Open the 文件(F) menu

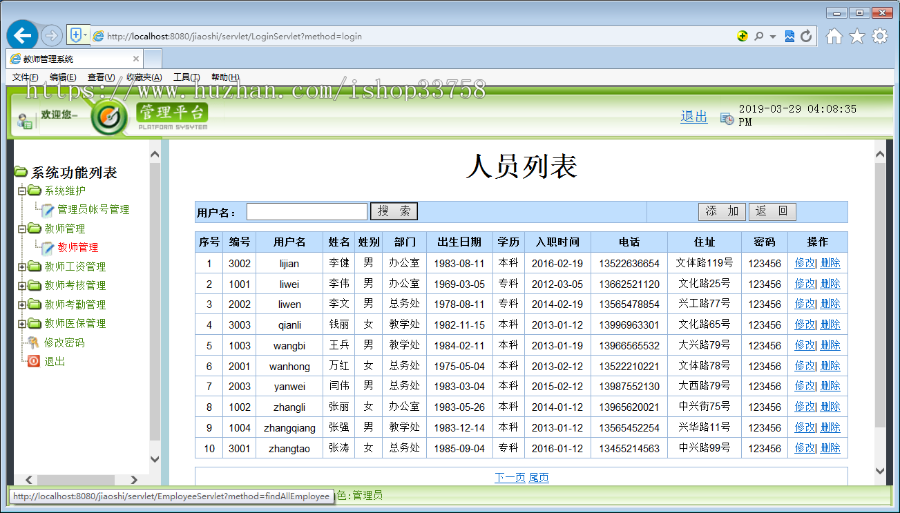pos(25,77)
